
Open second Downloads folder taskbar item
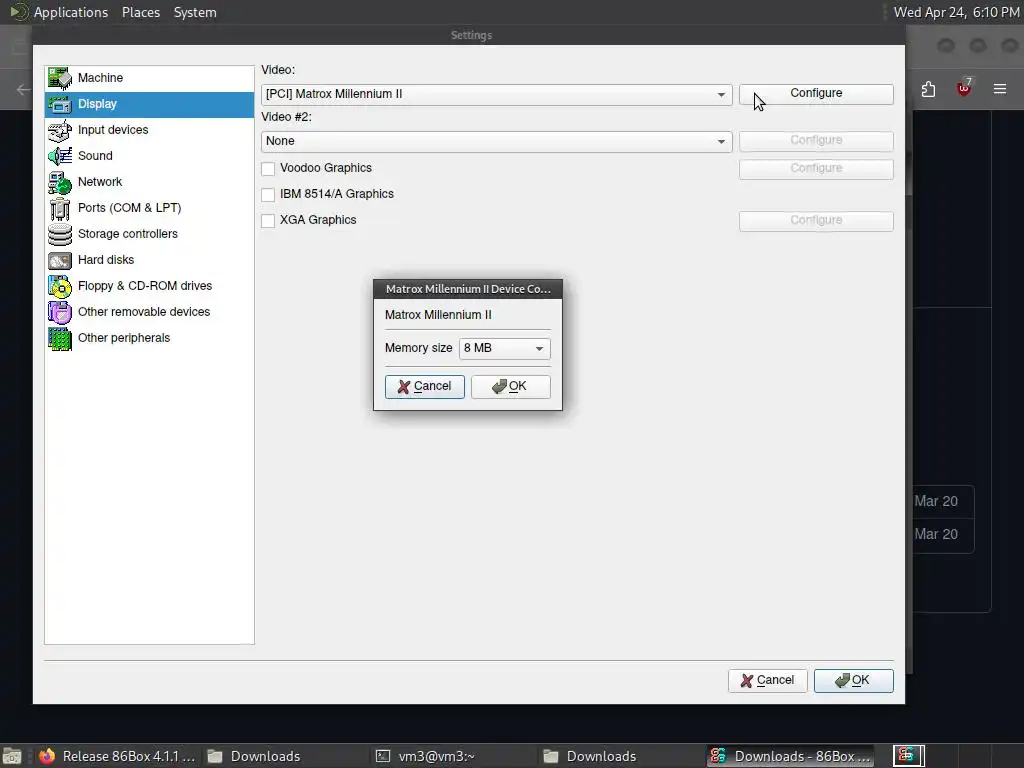[590, 756]
